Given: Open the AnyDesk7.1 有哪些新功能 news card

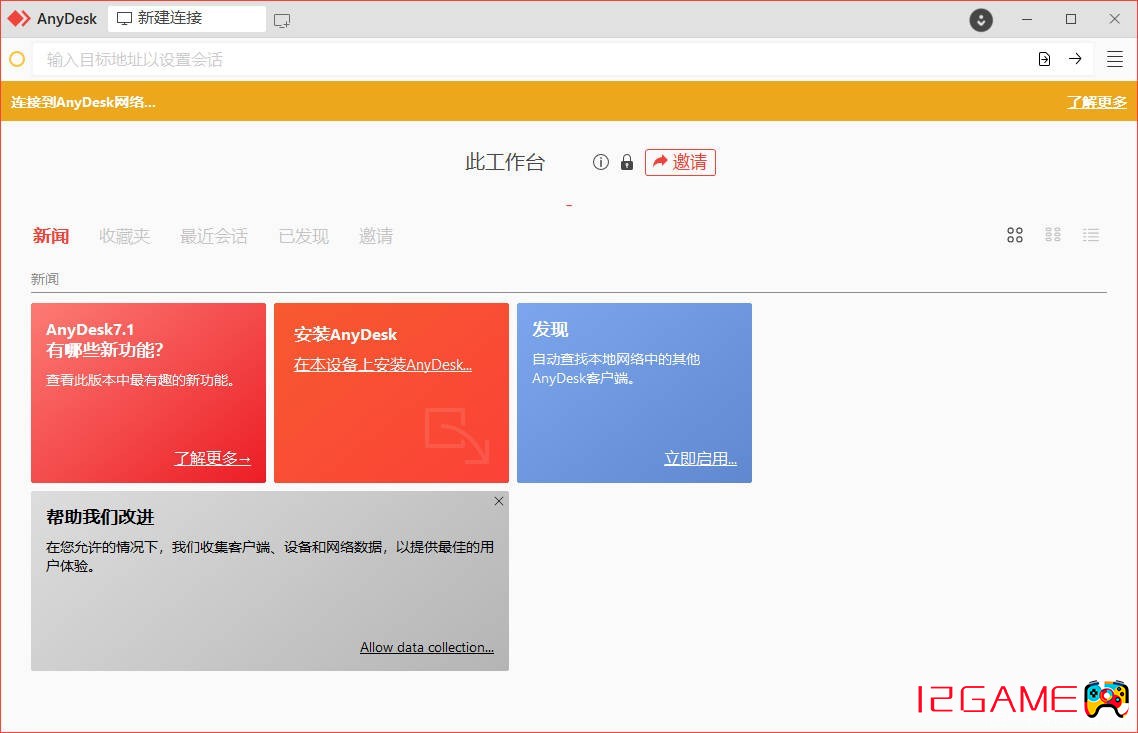Looking at the screenshot, I should coord(148,393).
